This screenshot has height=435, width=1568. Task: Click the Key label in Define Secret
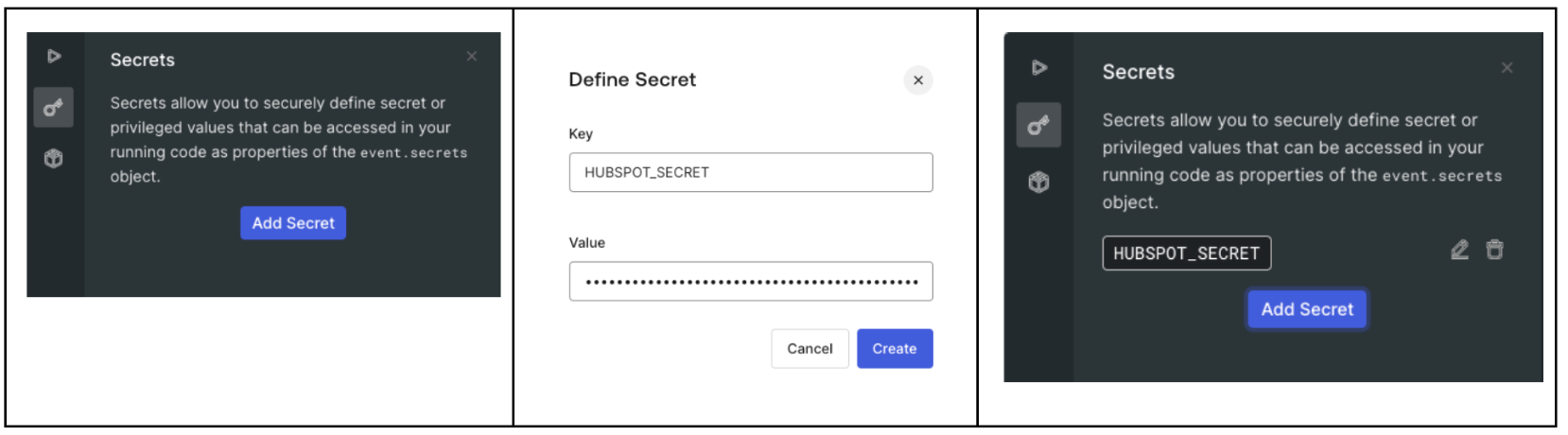coord(581,134)
